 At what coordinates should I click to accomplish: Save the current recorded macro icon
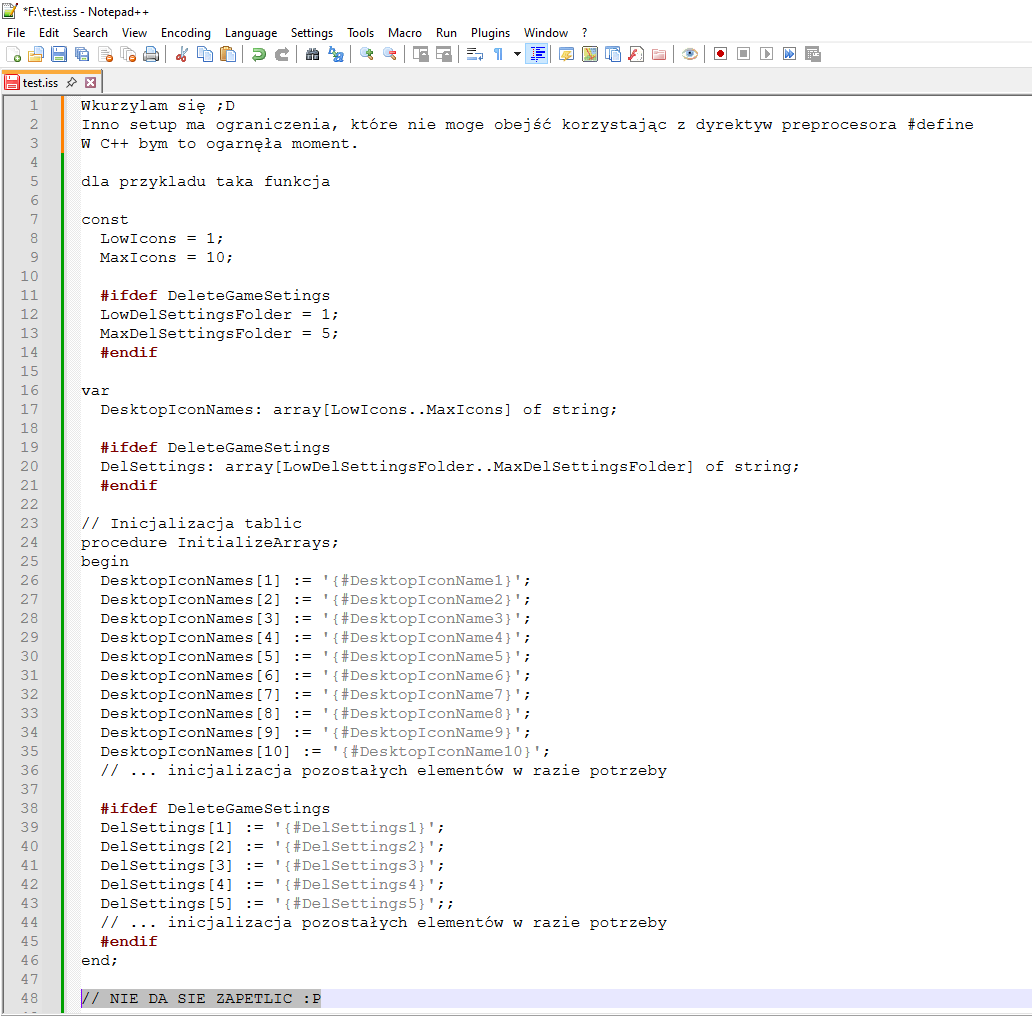[x=813, y=54]
